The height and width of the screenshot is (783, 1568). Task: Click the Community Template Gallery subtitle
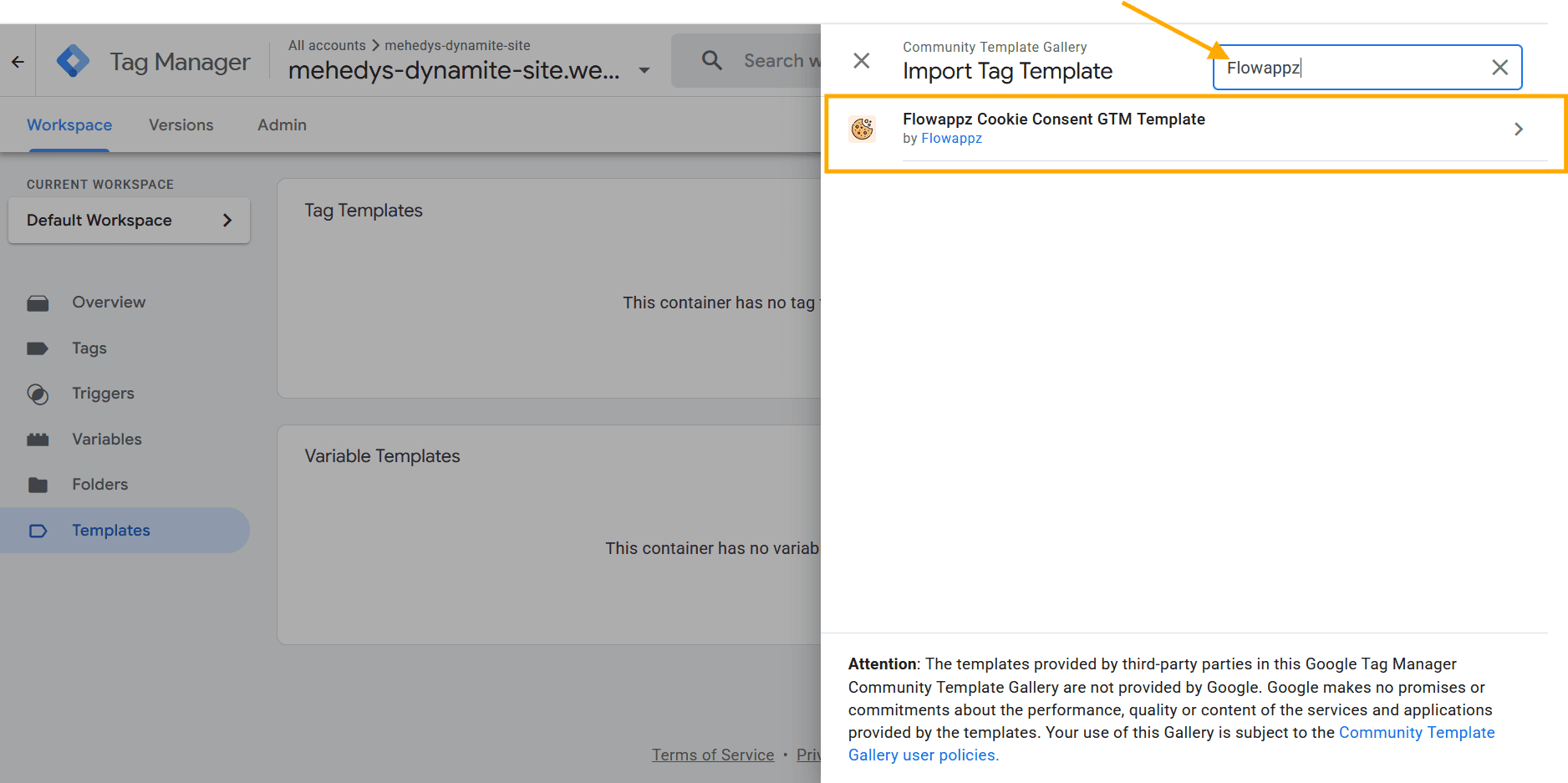pos(995,47)
